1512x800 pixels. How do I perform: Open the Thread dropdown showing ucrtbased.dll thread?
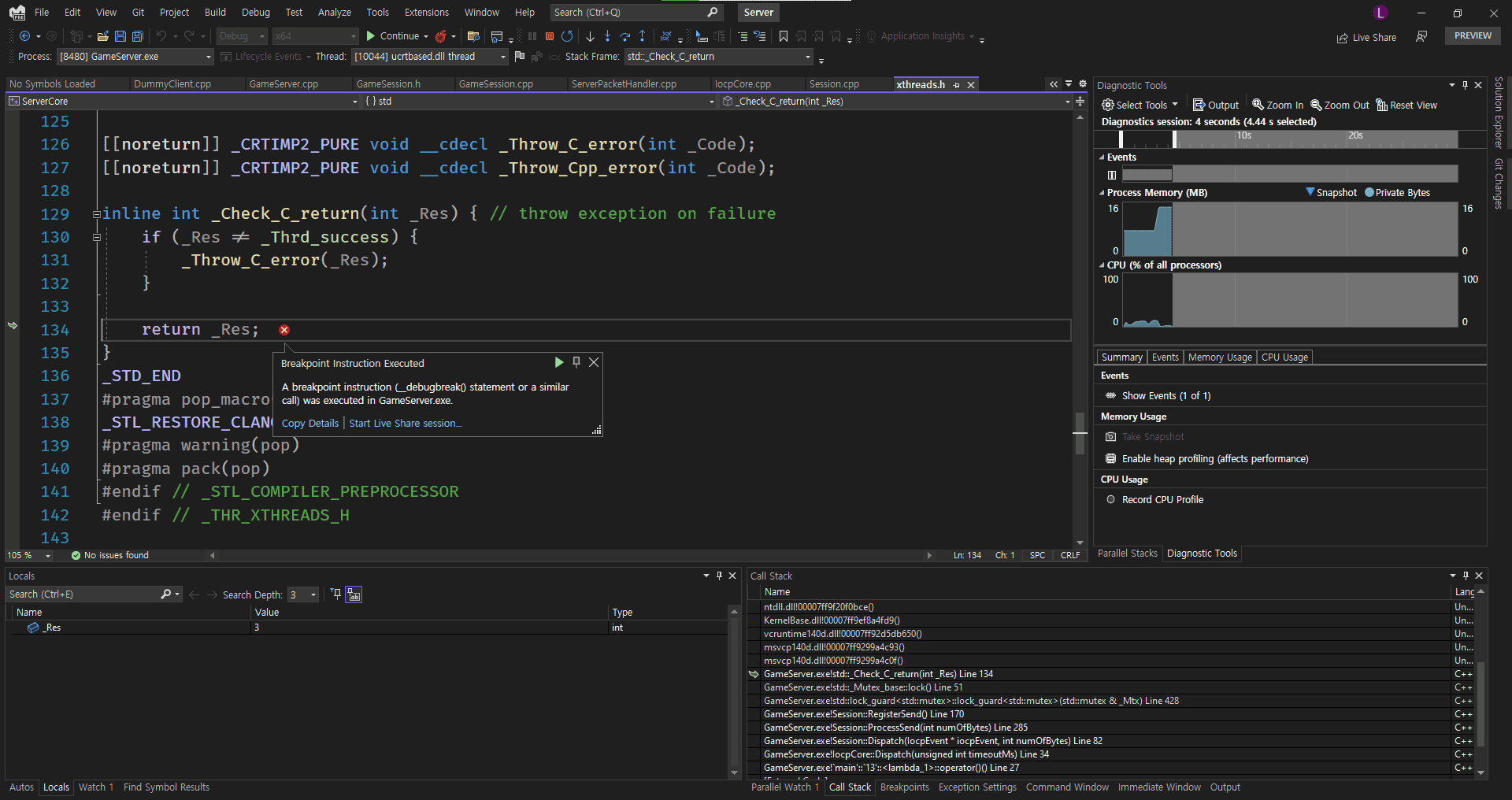point(428,57)
